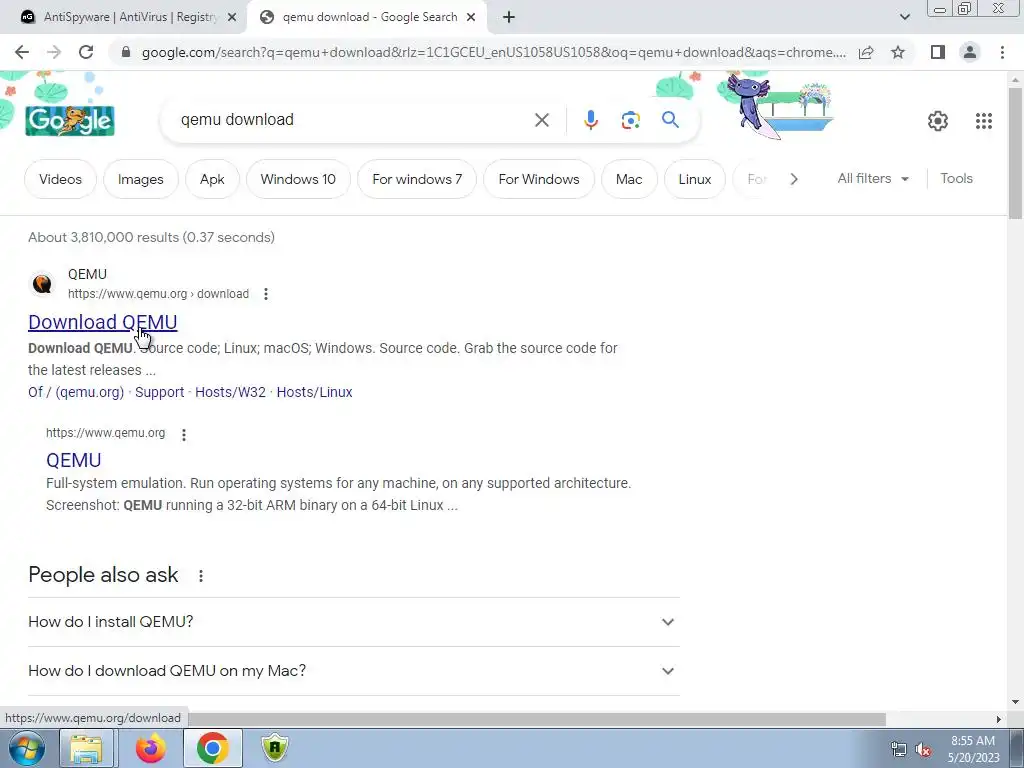
Task: Open the QEMU homepage result
Action: point(73,460)
